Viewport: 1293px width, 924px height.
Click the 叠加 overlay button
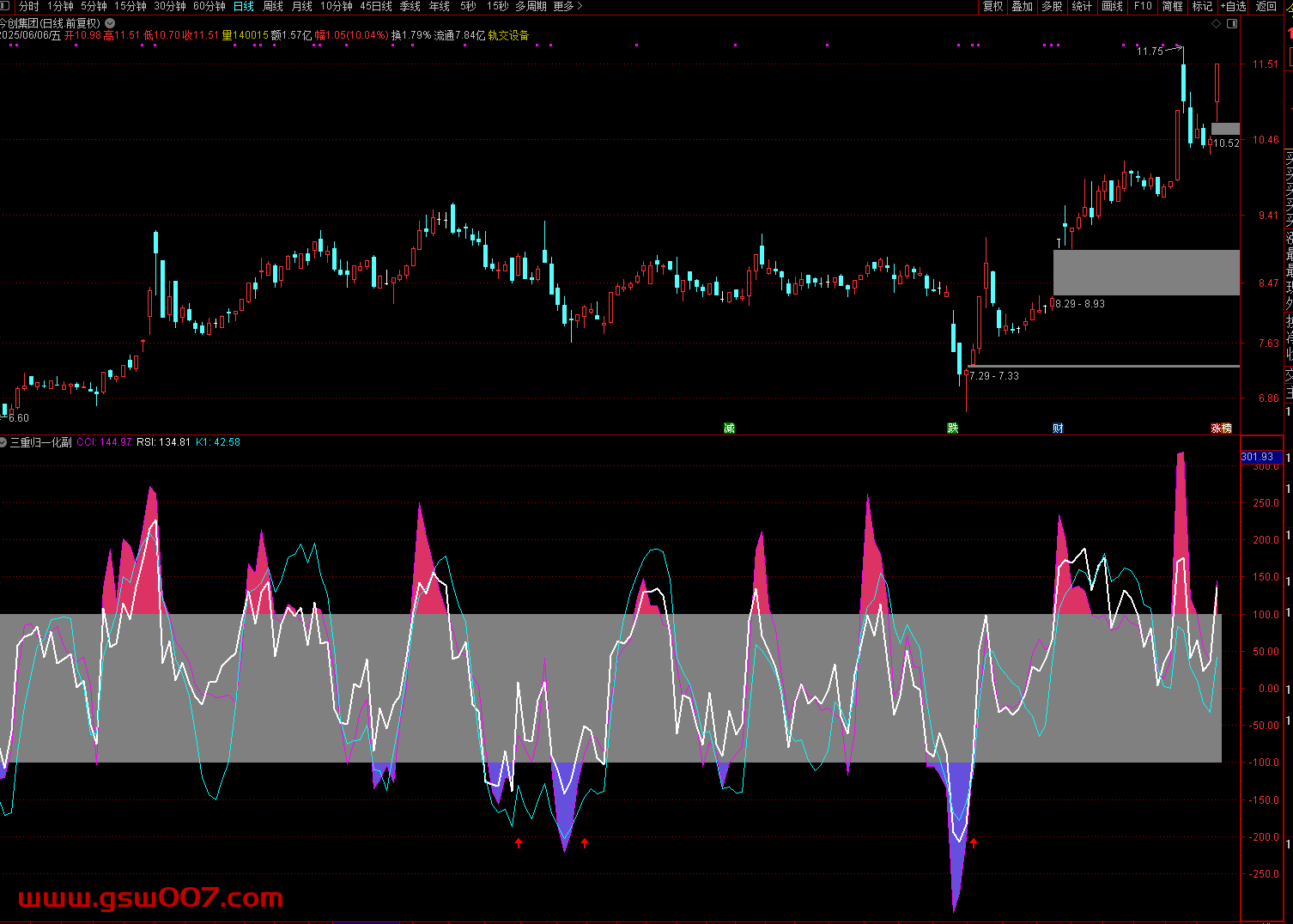click(1023, 6)
